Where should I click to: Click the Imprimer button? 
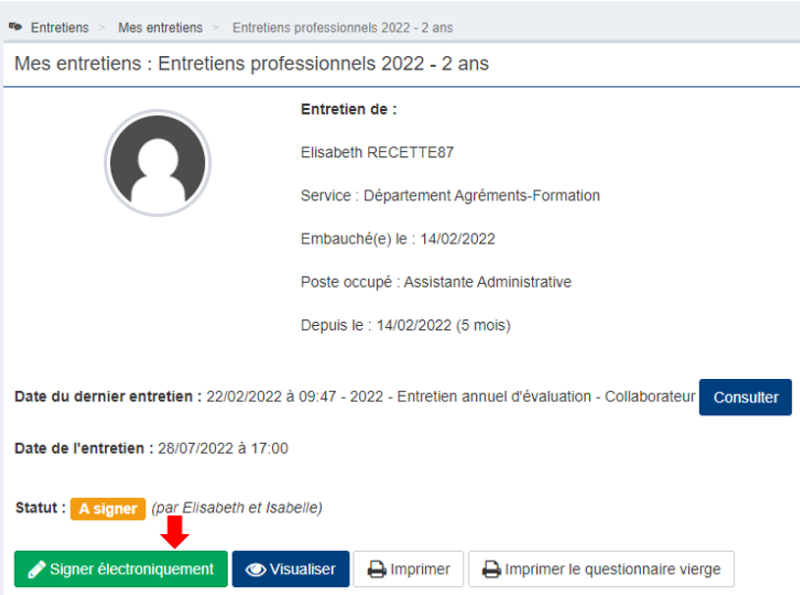pos(409,569)
